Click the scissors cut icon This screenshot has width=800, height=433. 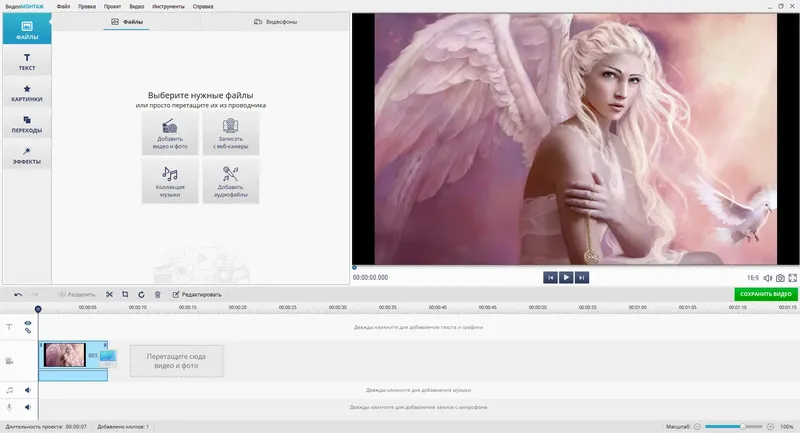(109, 294)
